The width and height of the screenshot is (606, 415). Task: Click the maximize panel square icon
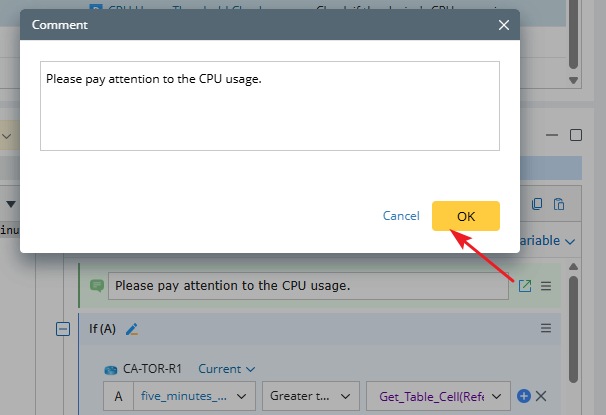[x=575, y=135]
